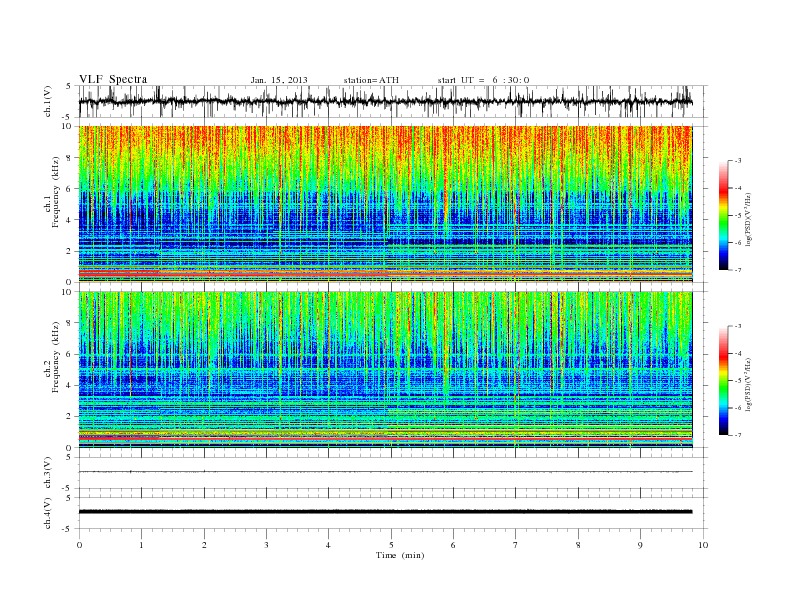This screenshot has width=792, height=612.
Task: Select the "Time (min)" axis title
Action: 400,555
